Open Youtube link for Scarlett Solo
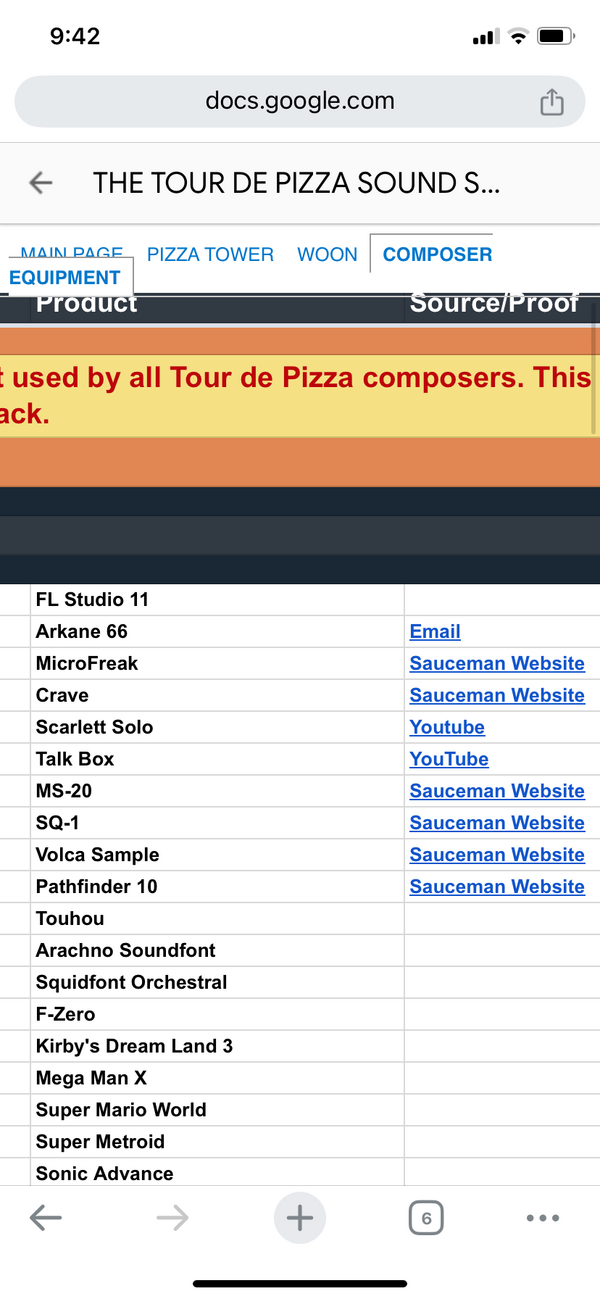The image size is (600, 1299). pyautogui.click(x=447, y=727)
